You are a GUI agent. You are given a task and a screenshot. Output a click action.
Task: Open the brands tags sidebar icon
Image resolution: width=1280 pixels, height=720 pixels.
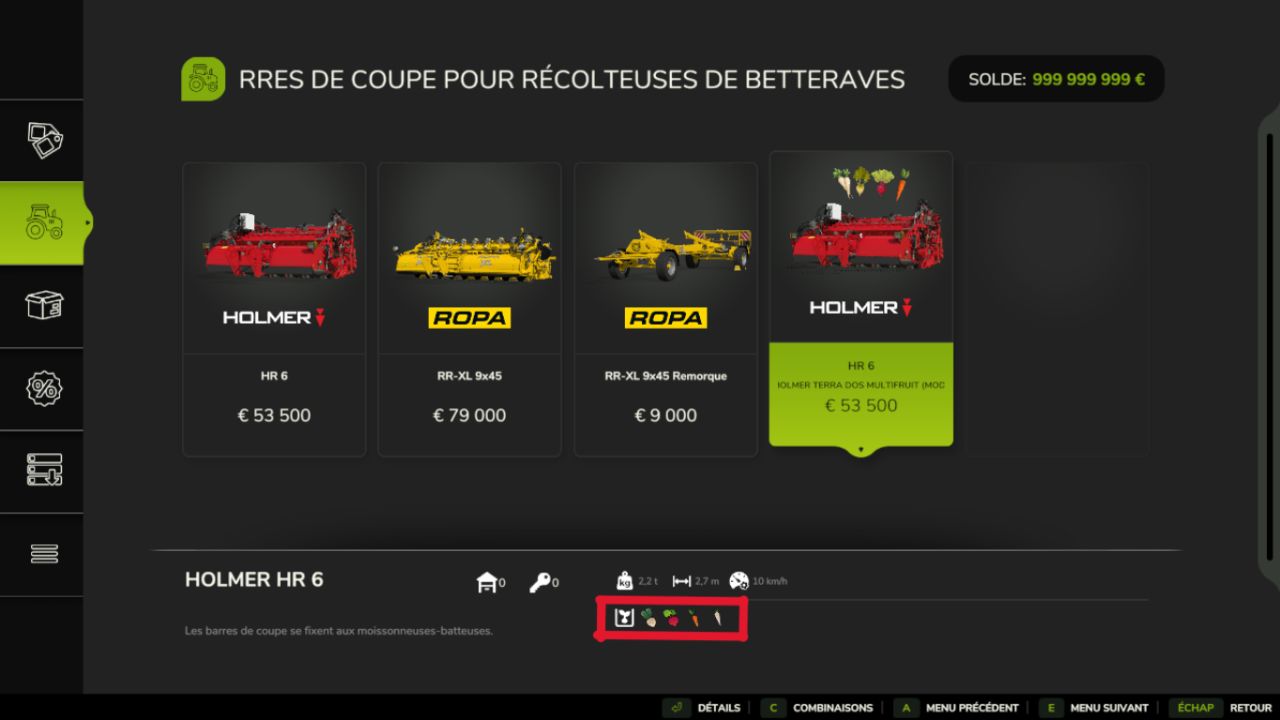[44, 140]
